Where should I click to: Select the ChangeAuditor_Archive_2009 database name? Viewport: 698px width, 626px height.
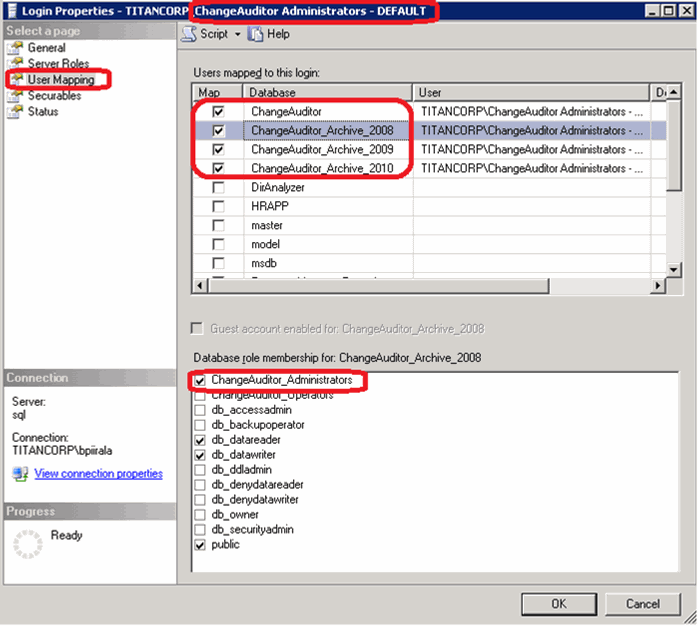322,149
